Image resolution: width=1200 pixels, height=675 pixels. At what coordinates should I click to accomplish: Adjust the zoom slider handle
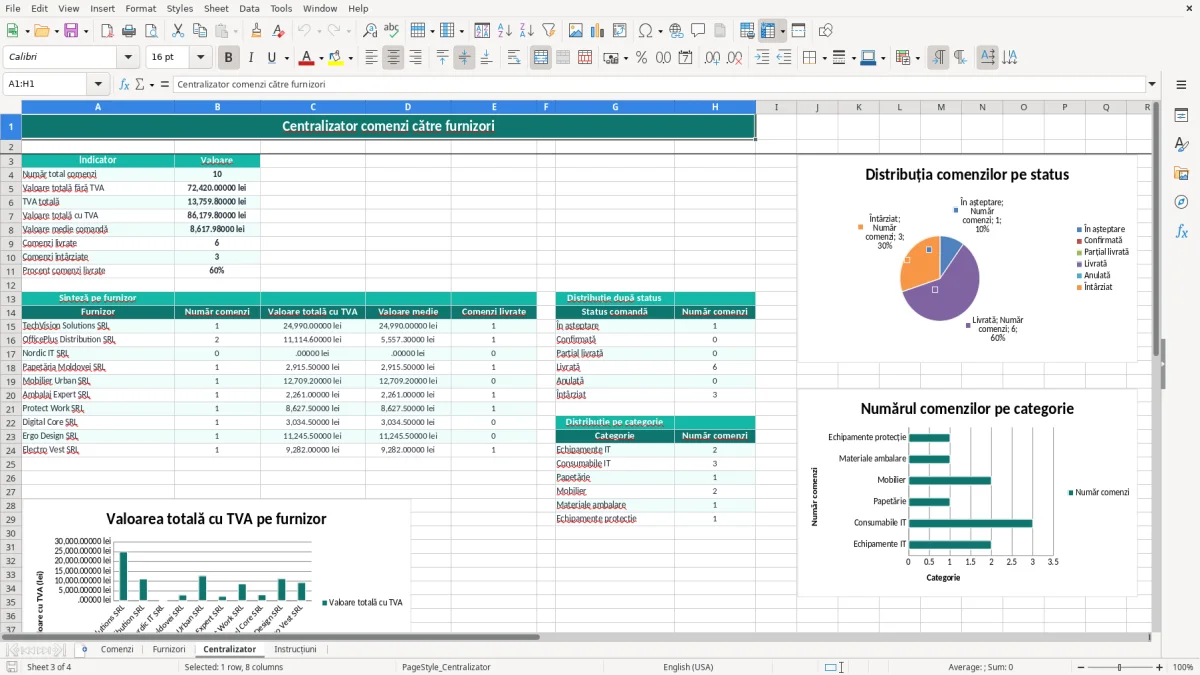[x=1119, y=667]
